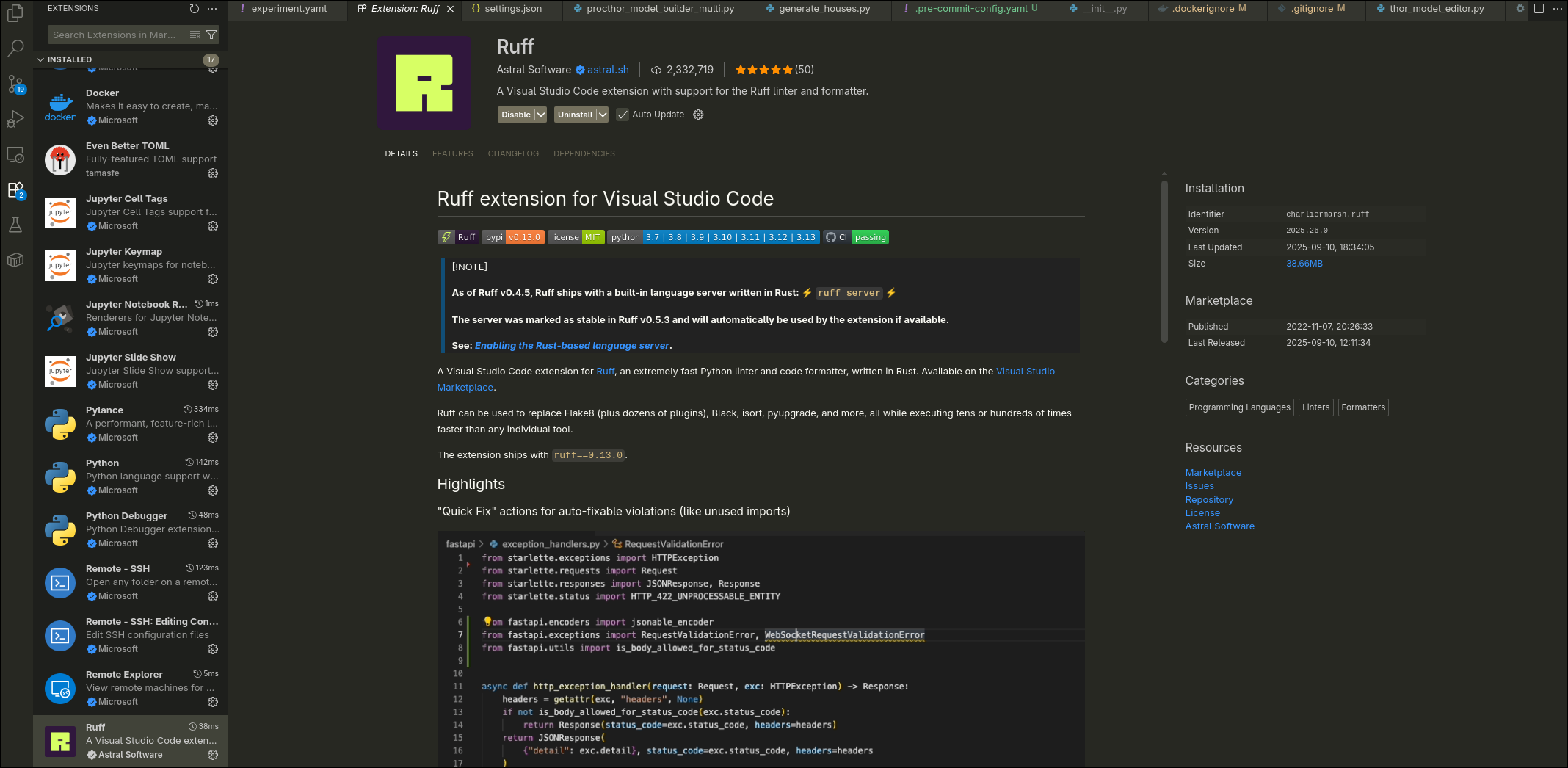
Task: Switch to .pre-commit-config.yaml tab
Action: click(x=976, y=9)
